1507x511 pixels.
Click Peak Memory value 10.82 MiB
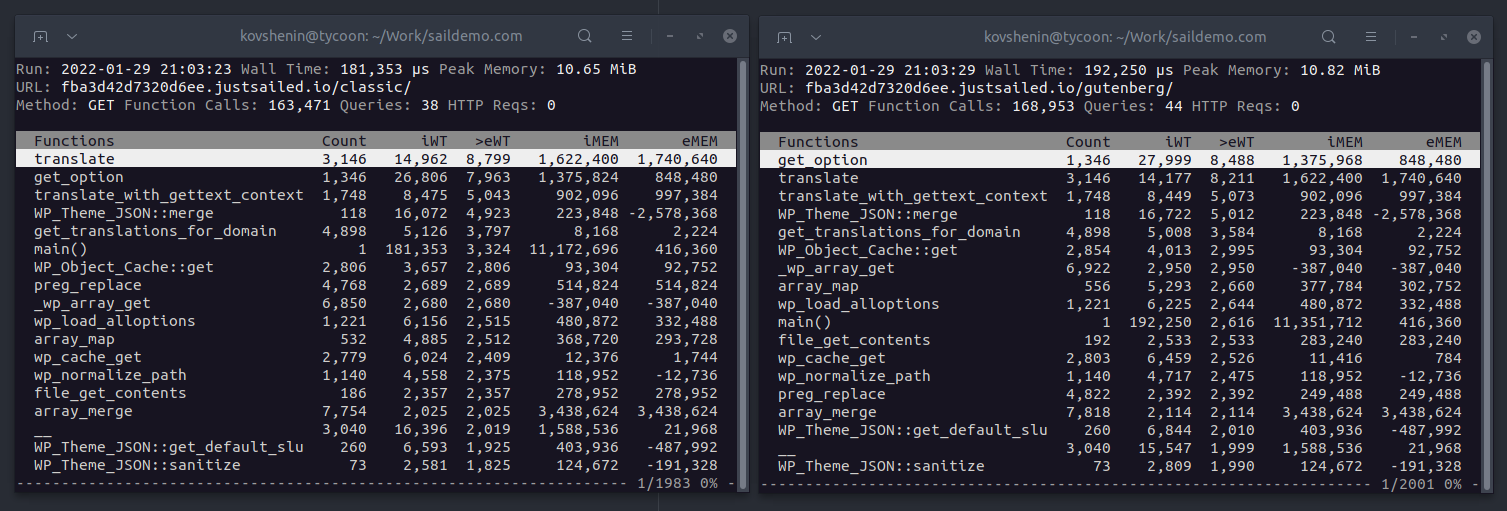pos(1340,69)
